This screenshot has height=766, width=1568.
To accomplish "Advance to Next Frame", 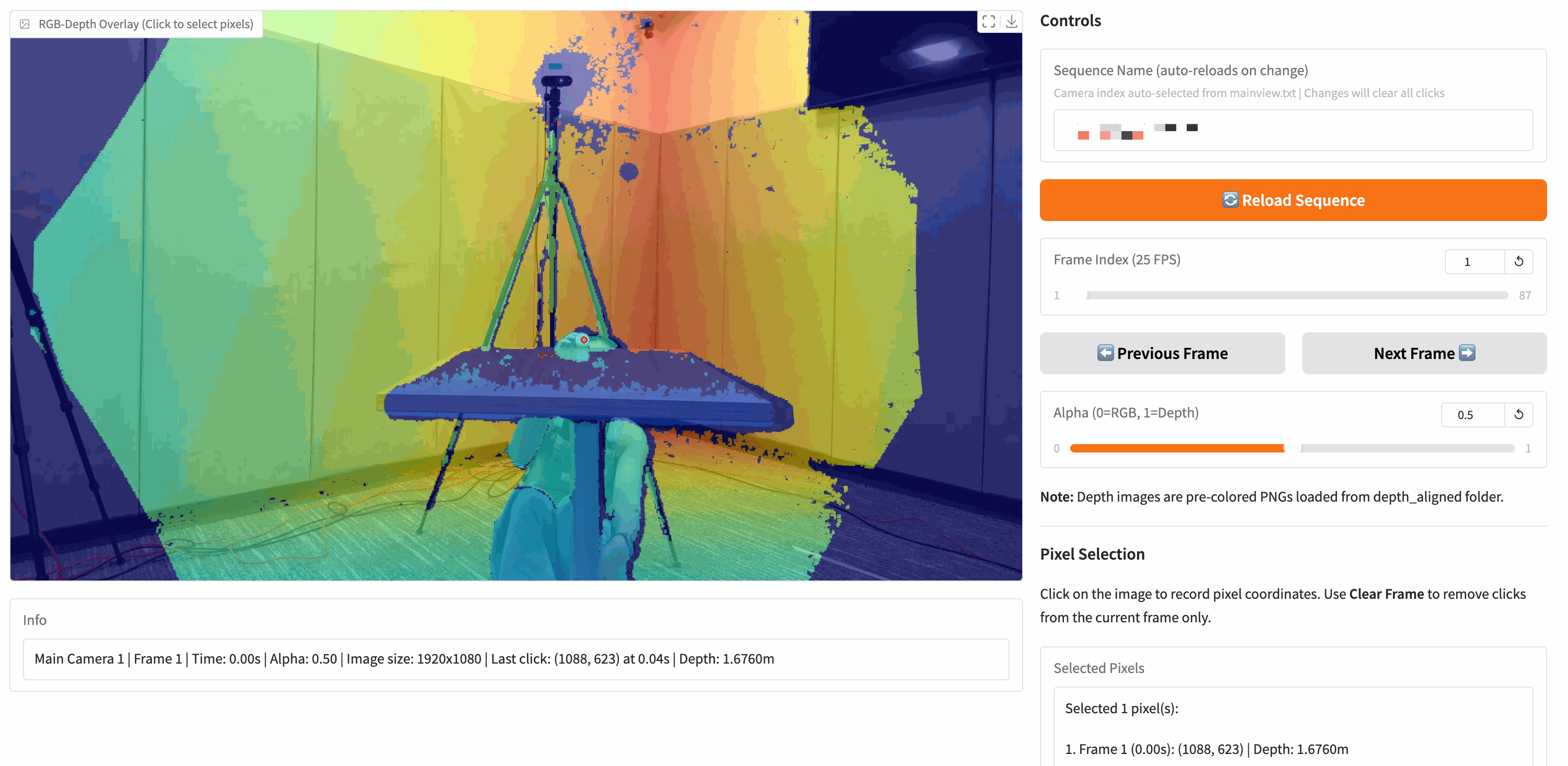I will click(x=1424, y=353).
